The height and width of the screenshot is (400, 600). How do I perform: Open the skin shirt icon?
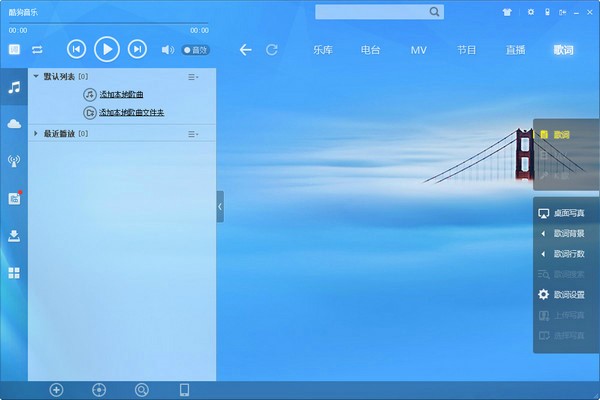click(x=507, y=12)
